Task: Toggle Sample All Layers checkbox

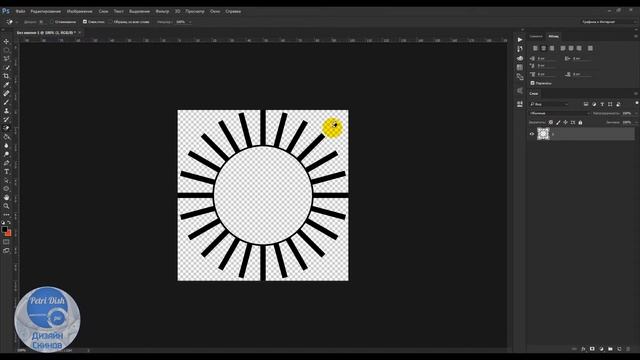Action: pyautogui.click(x=111, y=22)
